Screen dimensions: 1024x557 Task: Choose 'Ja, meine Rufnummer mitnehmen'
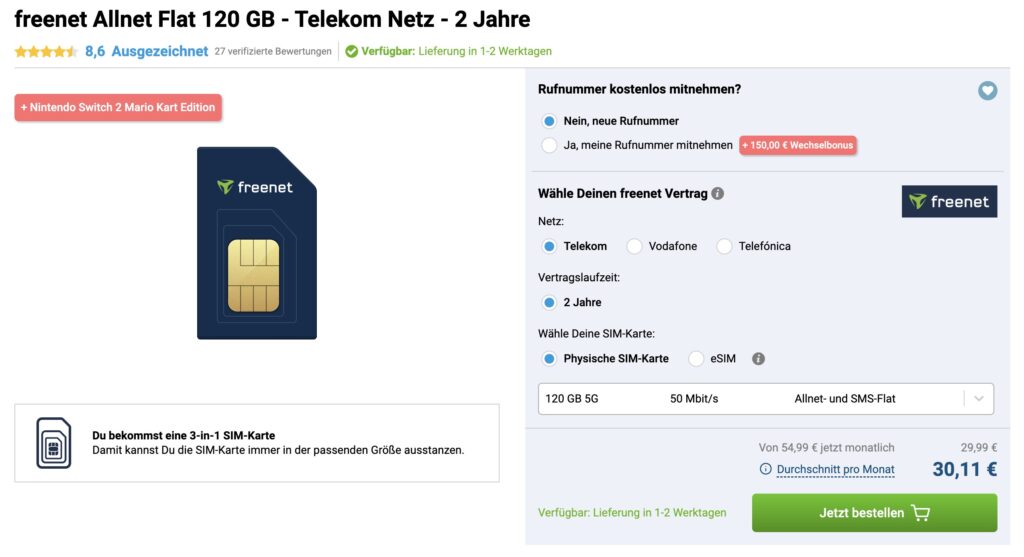549,146
